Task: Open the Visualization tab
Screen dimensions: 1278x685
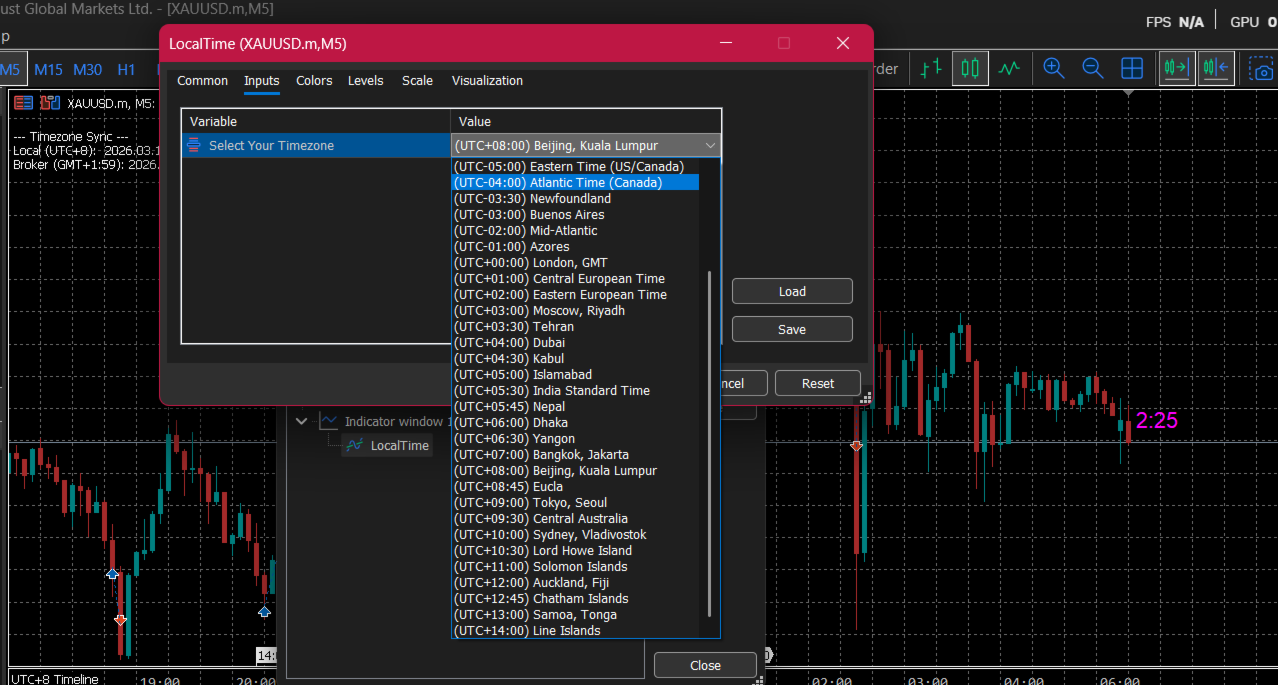Action: coord(487,81)
